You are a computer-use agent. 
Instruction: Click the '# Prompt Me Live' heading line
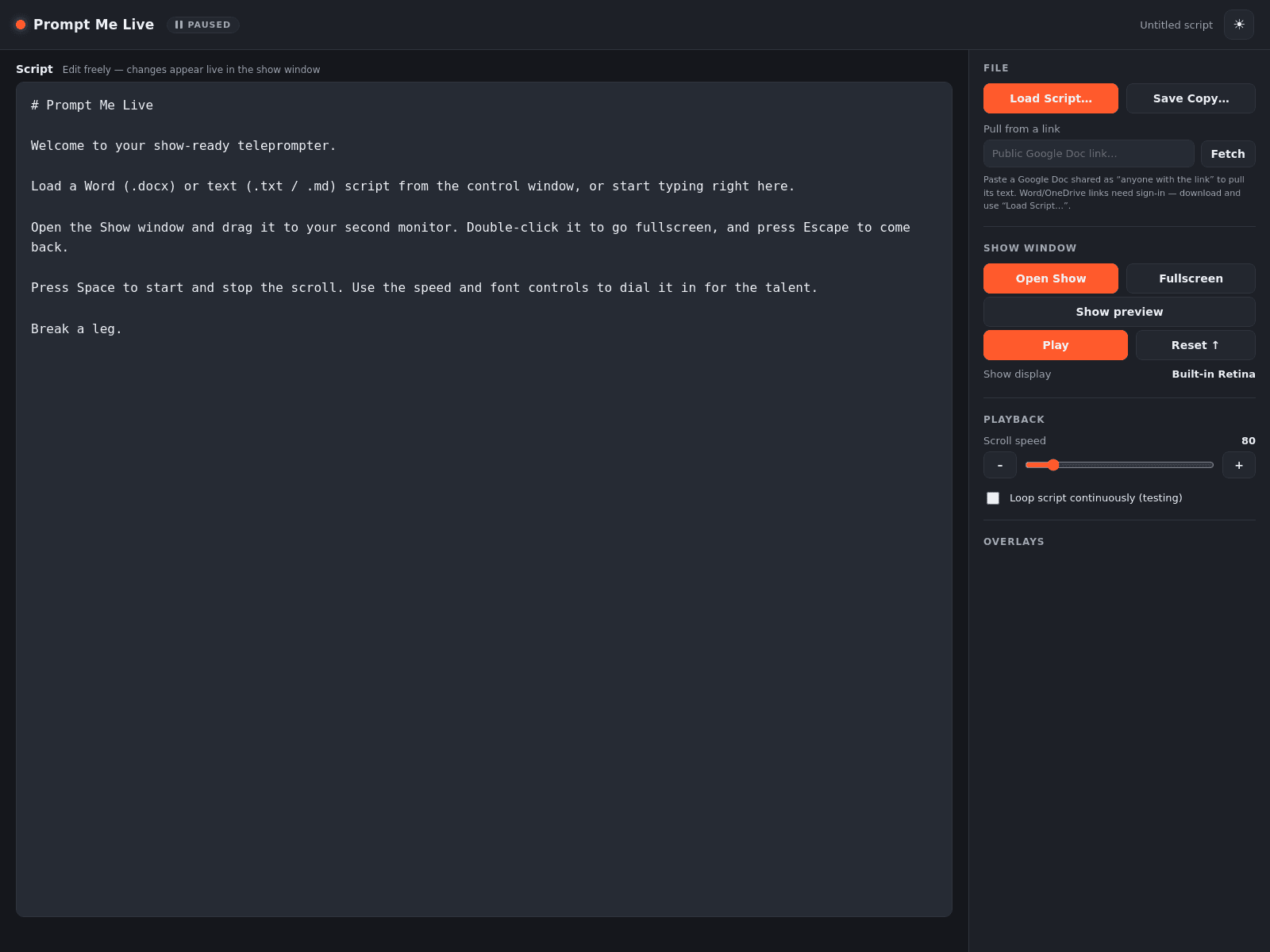pos(92,105)
